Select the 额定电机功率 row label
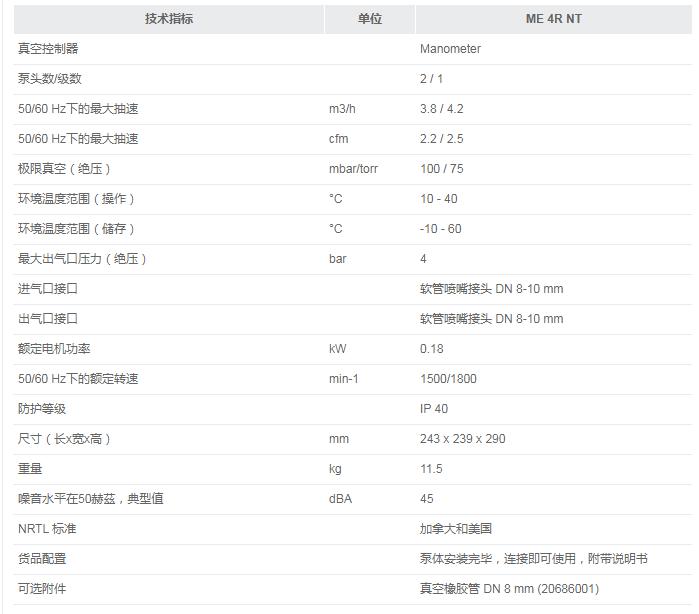 [54, 349]
